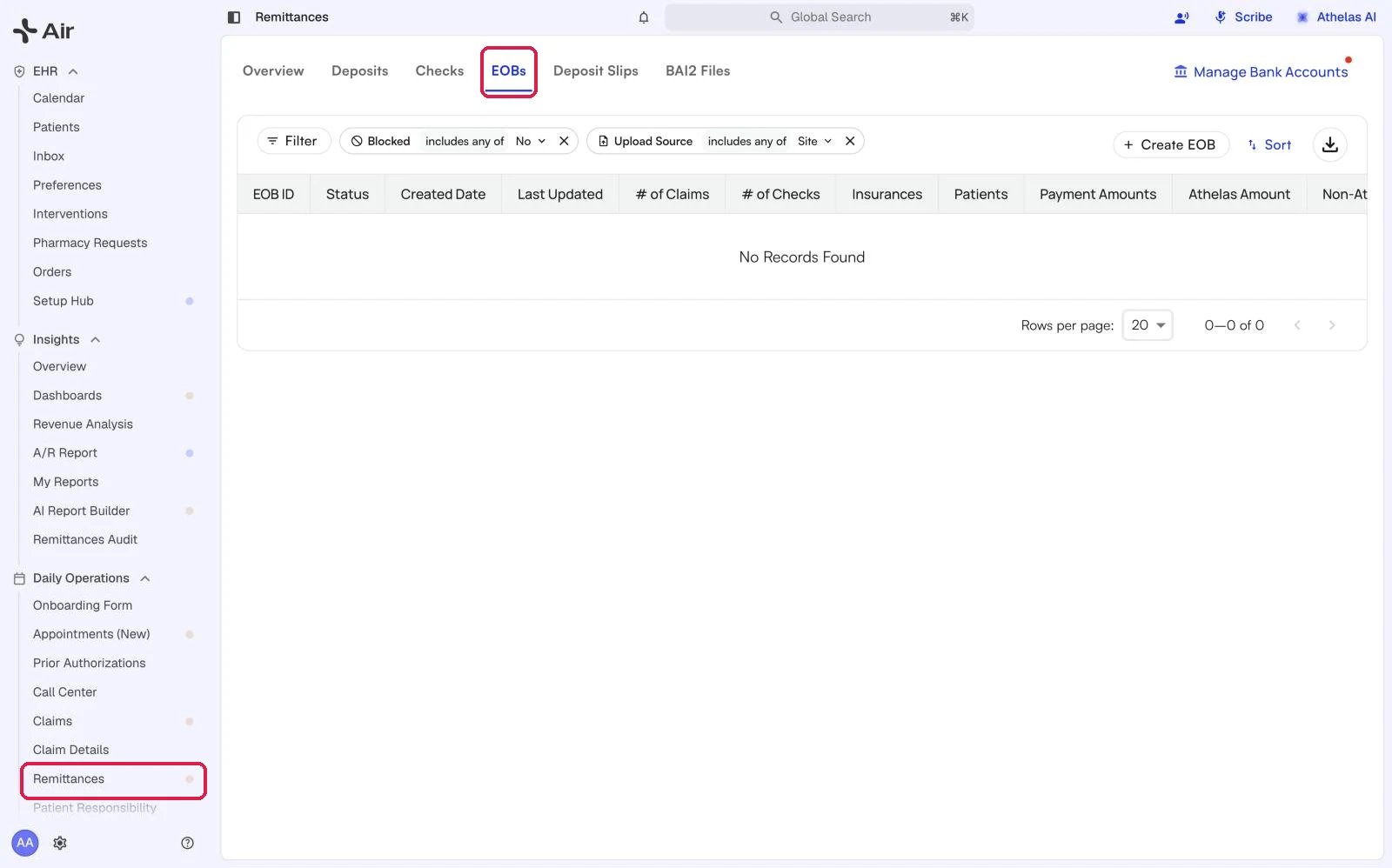This screenshot has width=1392, height=868.
Task: Open Manage Bank Accounts link
Action: [x=1261, y=72]
